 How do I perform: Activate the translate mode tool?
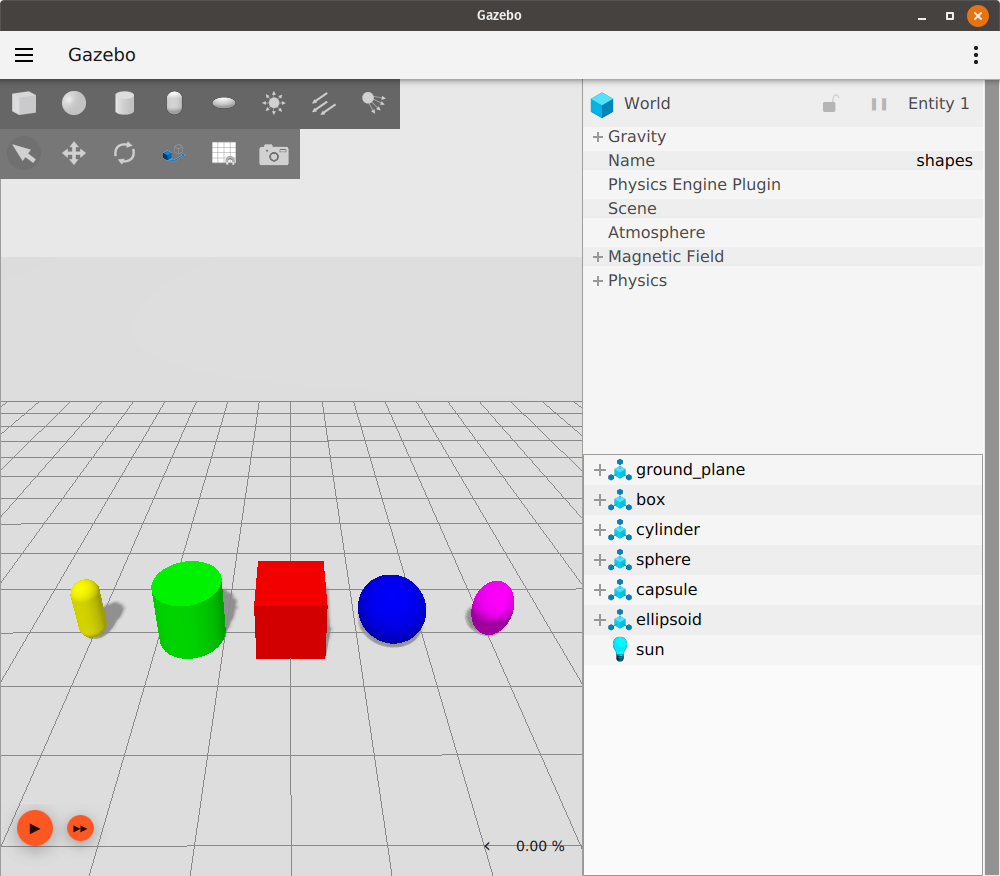pos(74,154)
